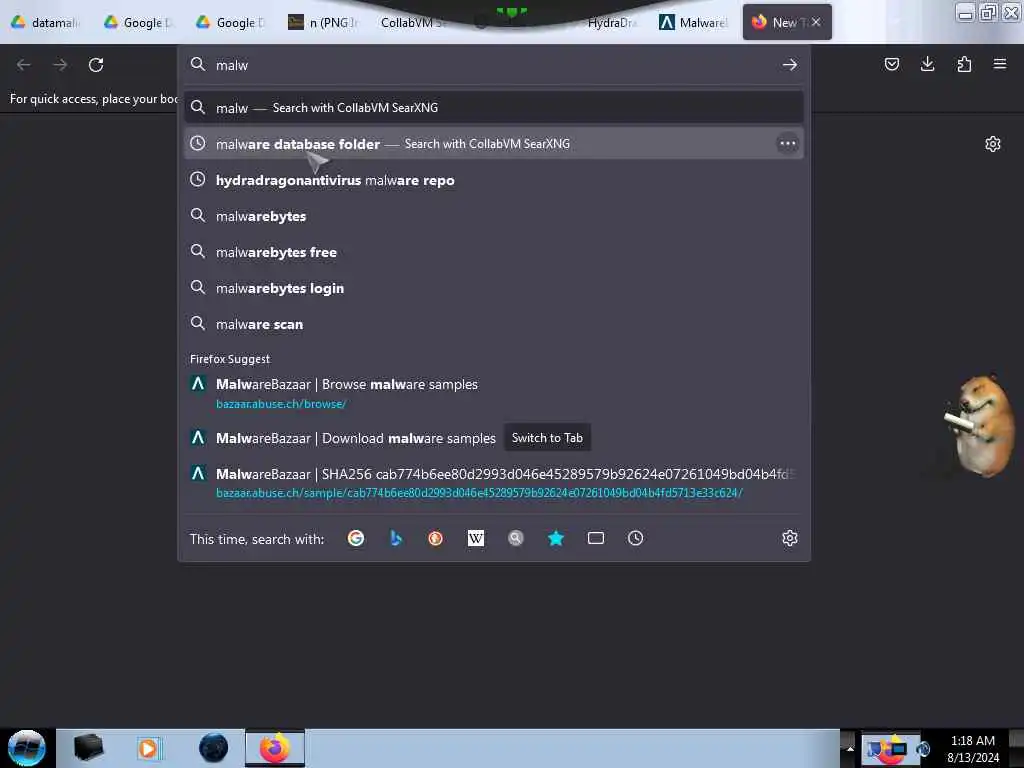The width and height of the screenshot is (1024, 768).
Task: Search this time with Bing icon
Action: 396,538
